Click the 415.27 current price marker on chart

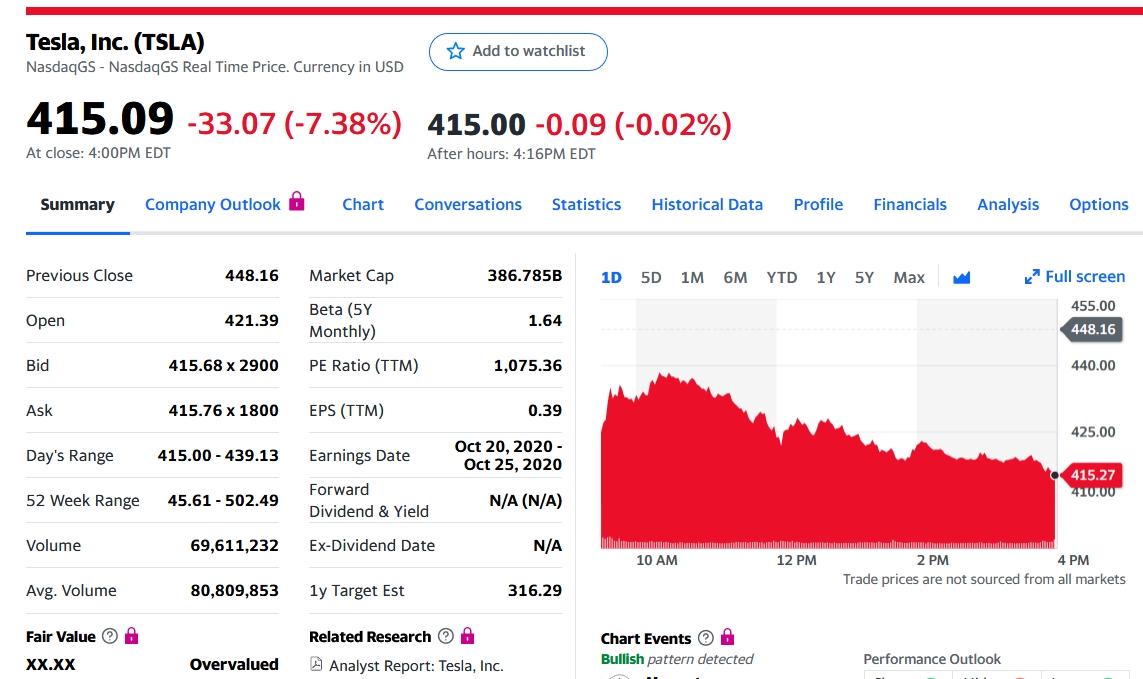pos(1092,475)
